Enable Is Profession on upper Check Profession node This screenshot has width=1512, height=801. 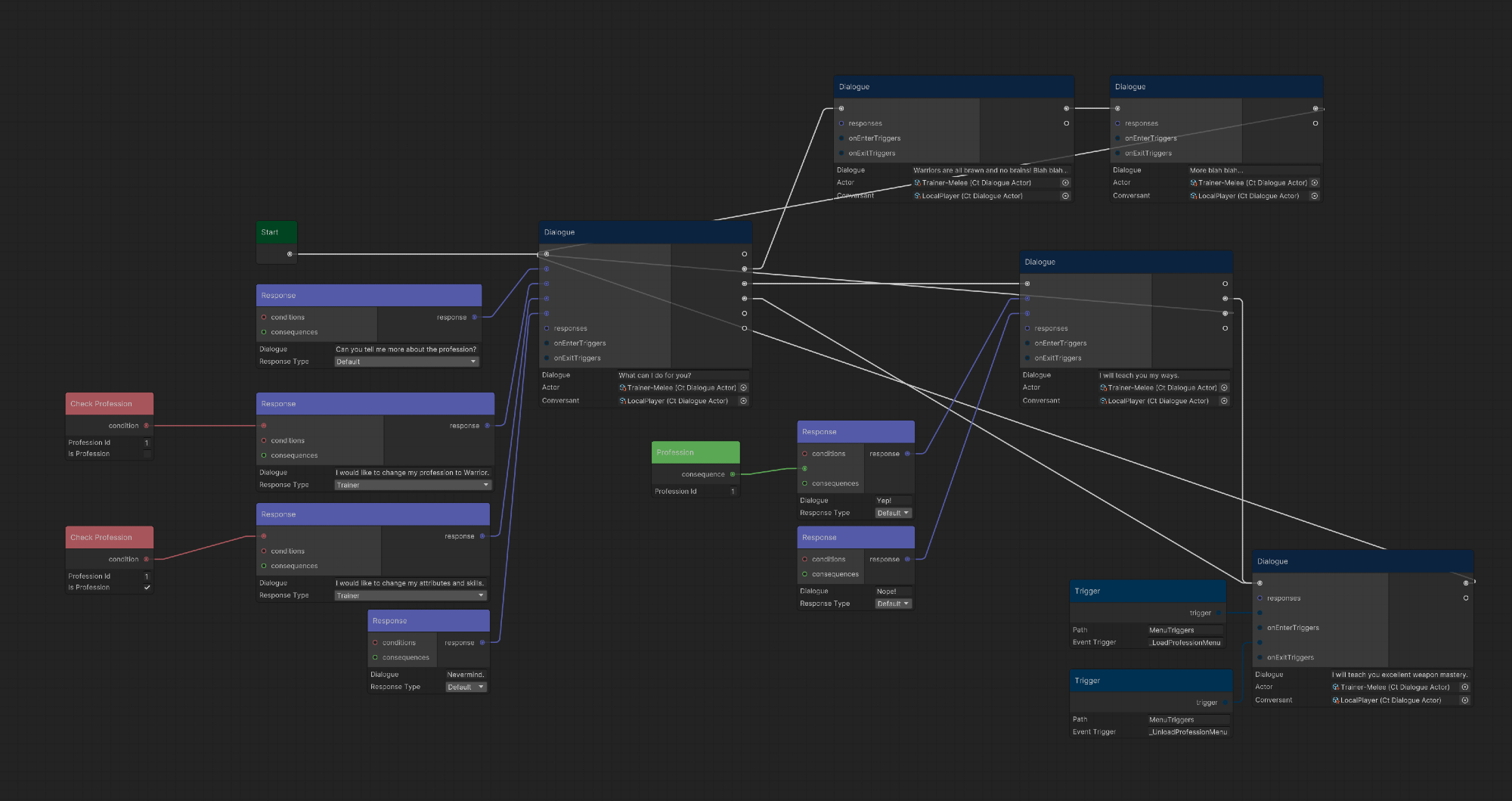(x=147, y=454)
